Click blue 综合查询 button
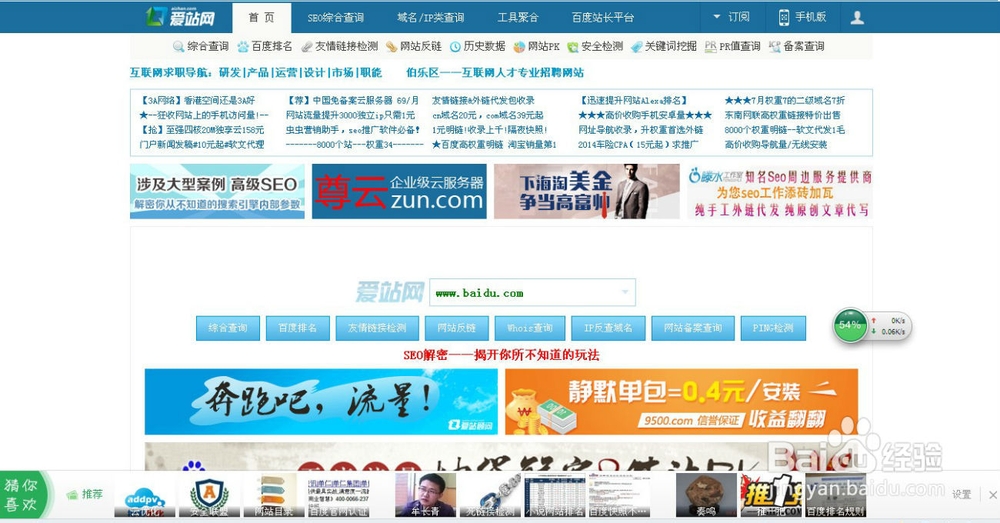This screenshot has width=1000, height=523. pos(228,328)
